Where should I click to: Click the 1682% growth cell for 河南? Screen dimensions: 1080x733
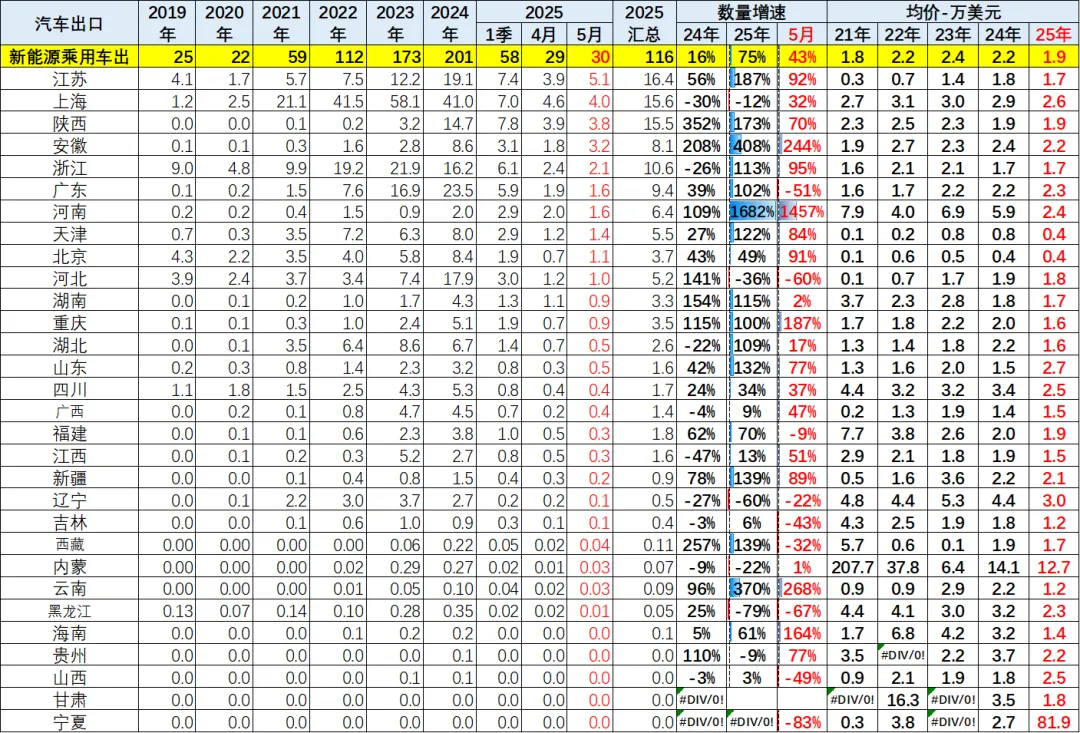[x=752, y=212]
